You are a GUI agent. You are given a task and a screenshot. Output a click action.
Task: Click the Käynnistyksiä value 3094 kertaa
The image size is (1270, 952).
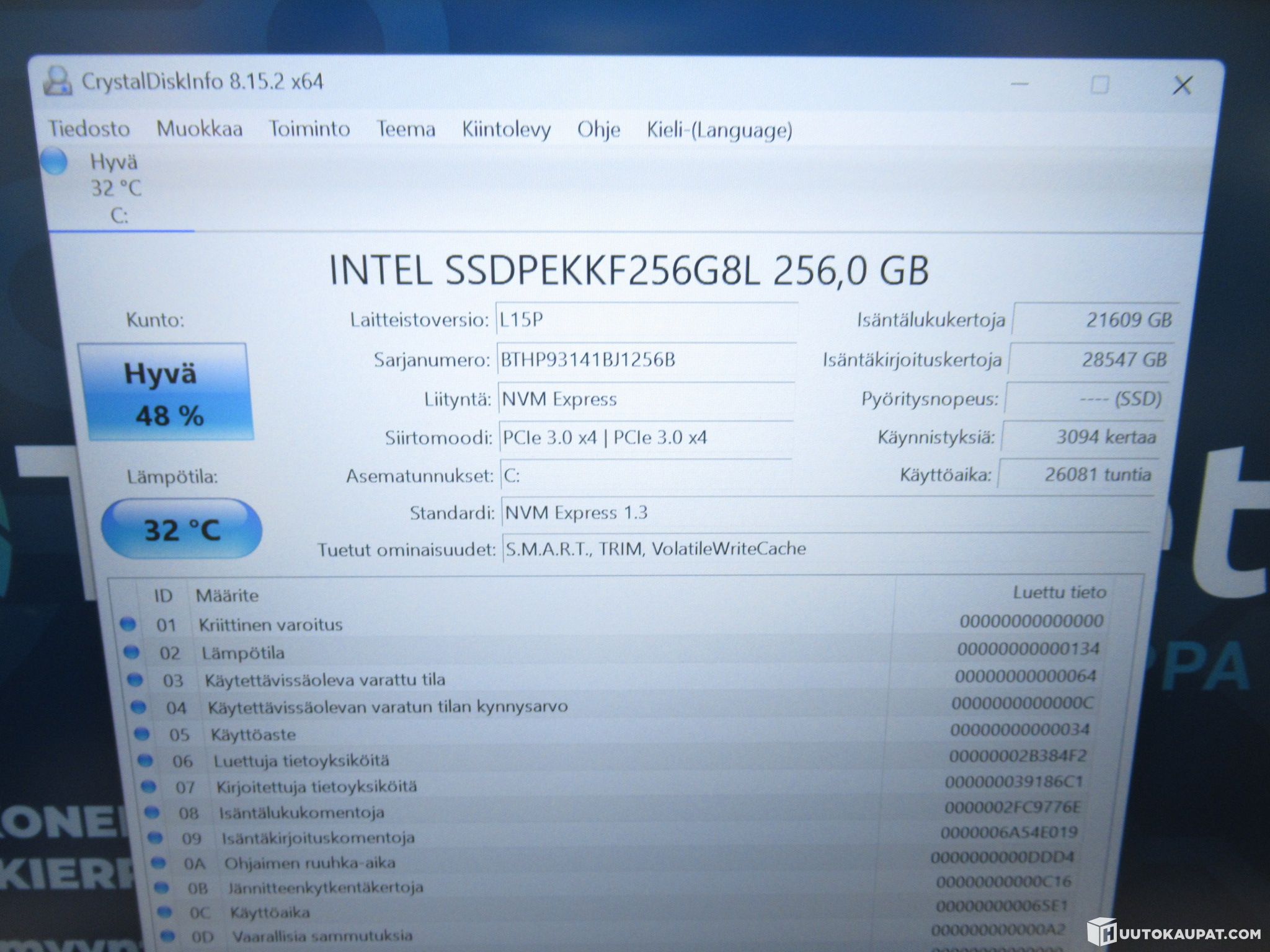pos(1082,437)
